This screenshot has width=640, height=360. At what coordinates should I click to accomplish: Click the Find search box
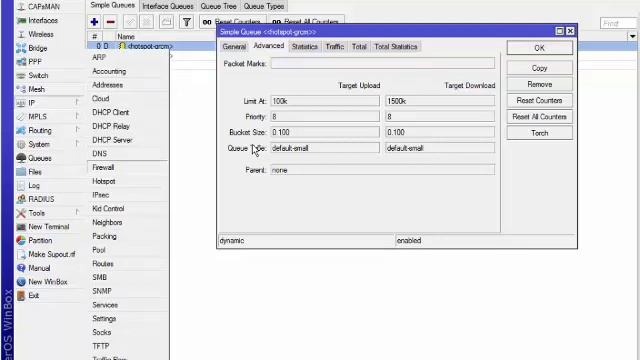pos(618,23)
